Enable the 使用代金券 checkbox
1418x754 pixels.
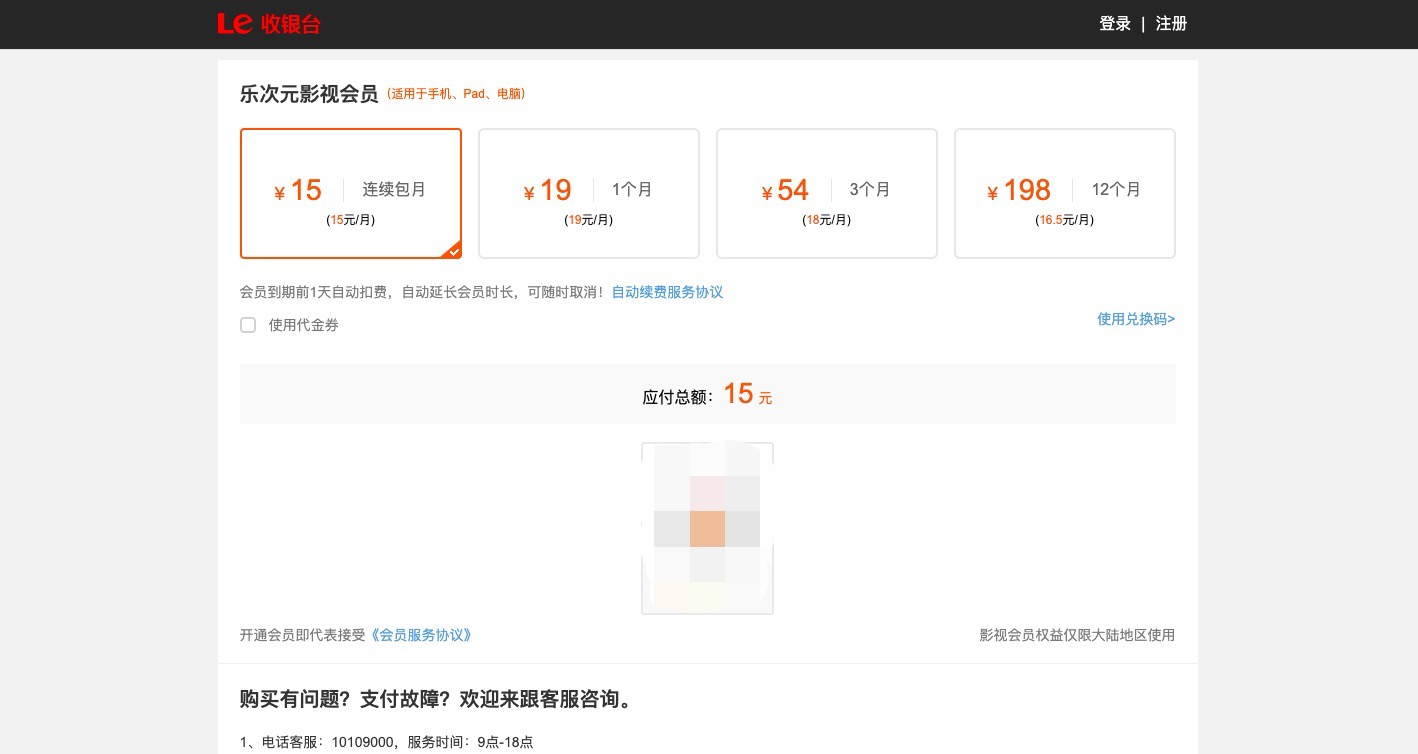coord(248,325)
